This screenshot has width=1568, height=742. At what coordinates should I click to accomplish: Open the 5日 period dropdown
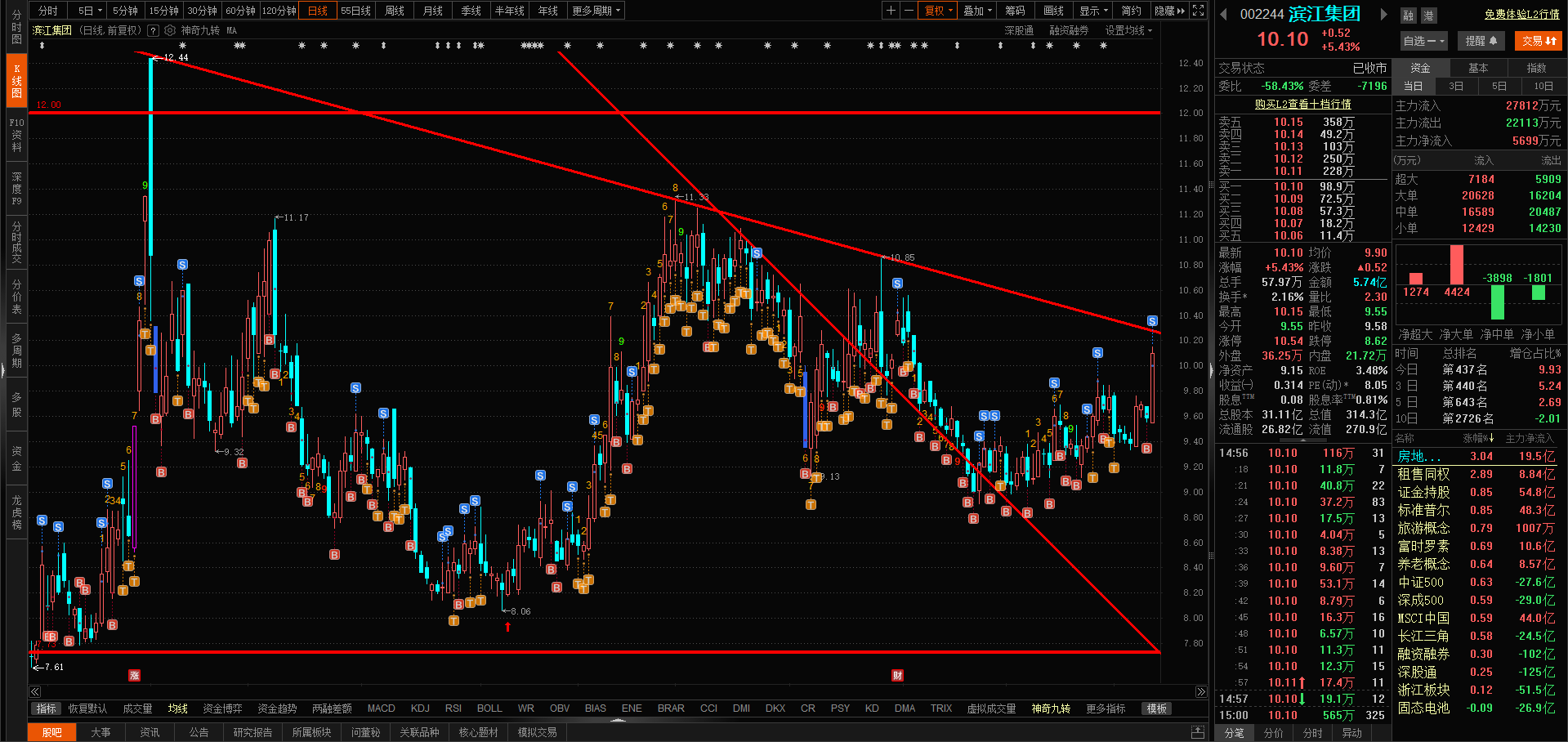[x=88, y=11]
